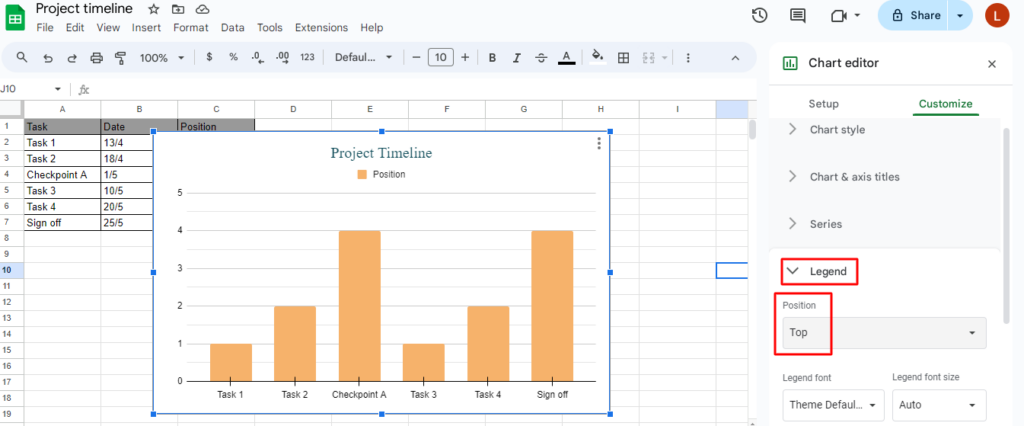Viewport: 1024px width, 426px height.
Task: Open the name box dropdown arrow
Action: click(57, 89)
